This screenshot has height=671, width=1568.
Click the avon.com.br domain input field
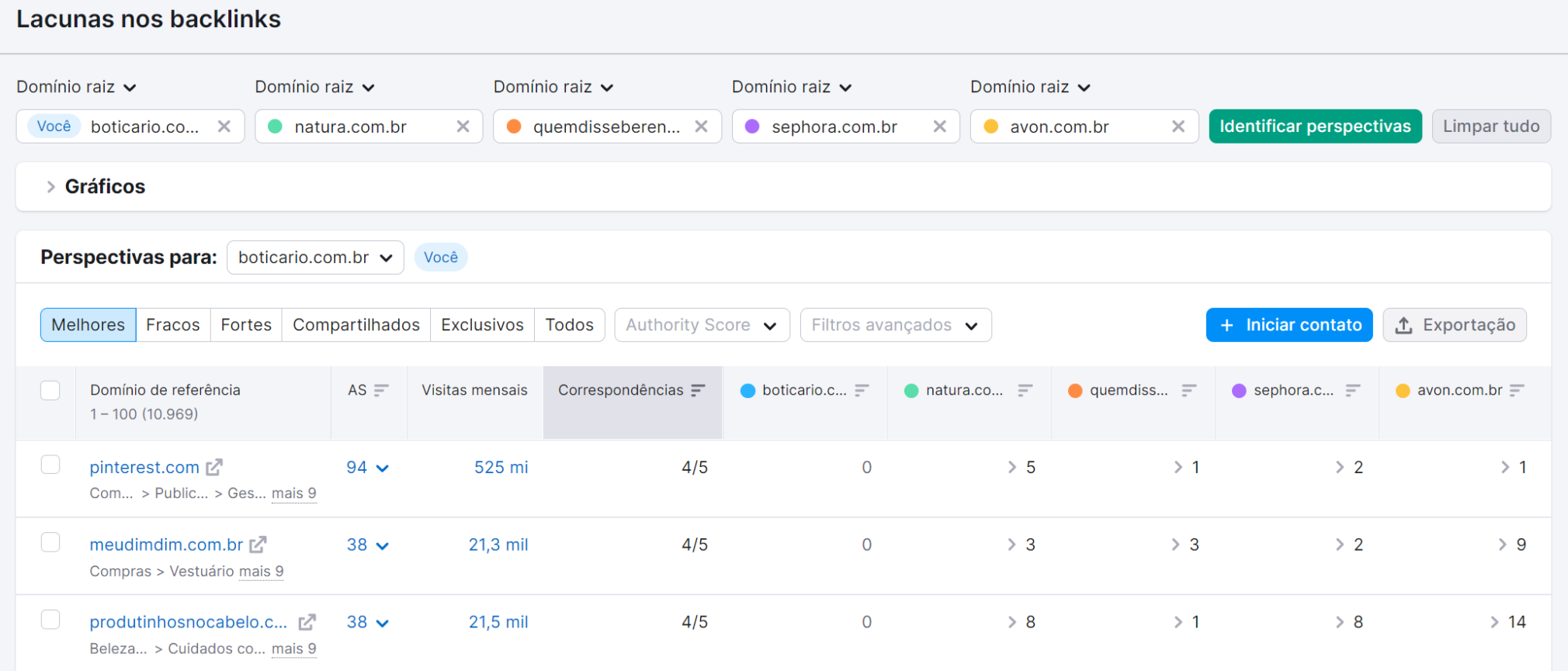point(1084,126)
